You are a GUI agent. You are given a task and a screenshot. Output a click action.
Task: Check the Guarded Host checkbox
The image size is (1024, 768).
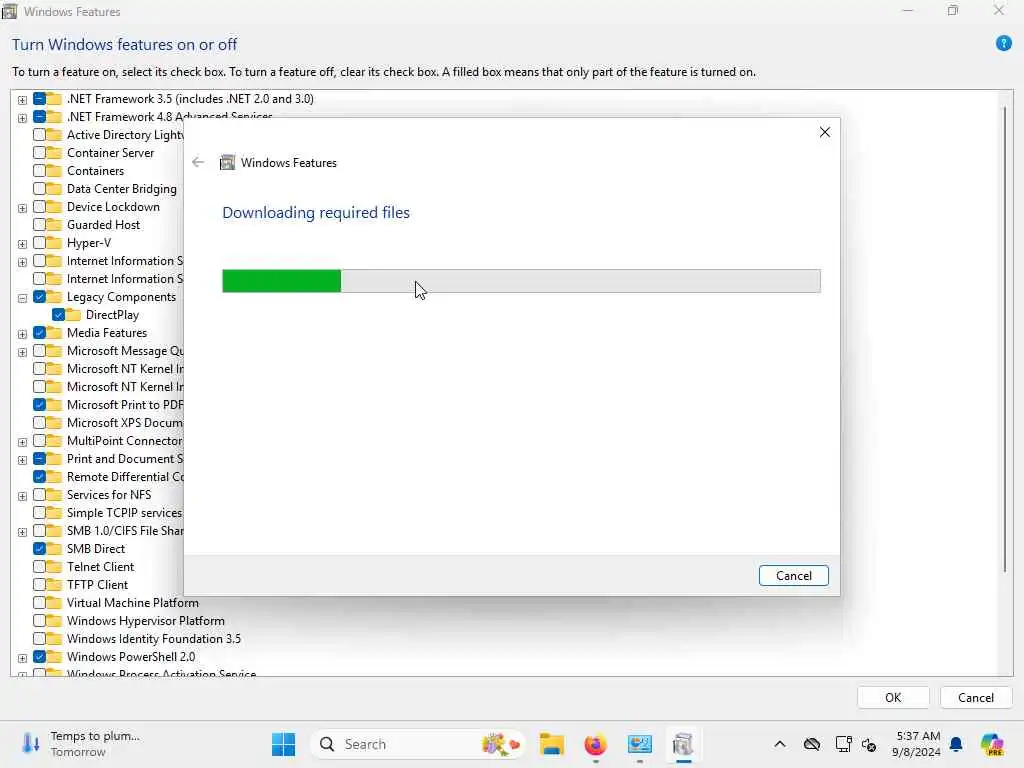[39, 225]
